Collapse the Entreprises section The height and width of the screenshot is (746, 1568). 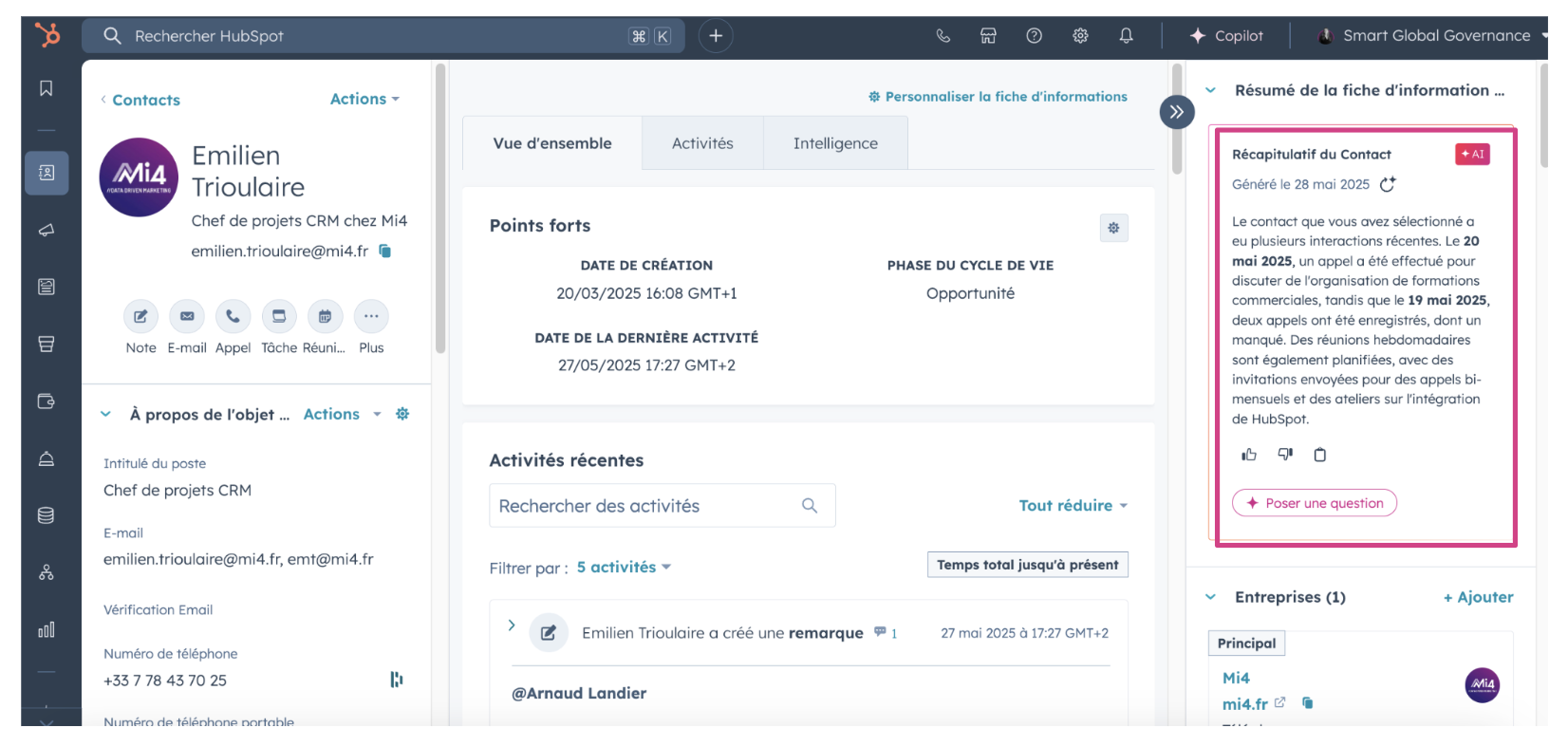tap(1210, 597)
